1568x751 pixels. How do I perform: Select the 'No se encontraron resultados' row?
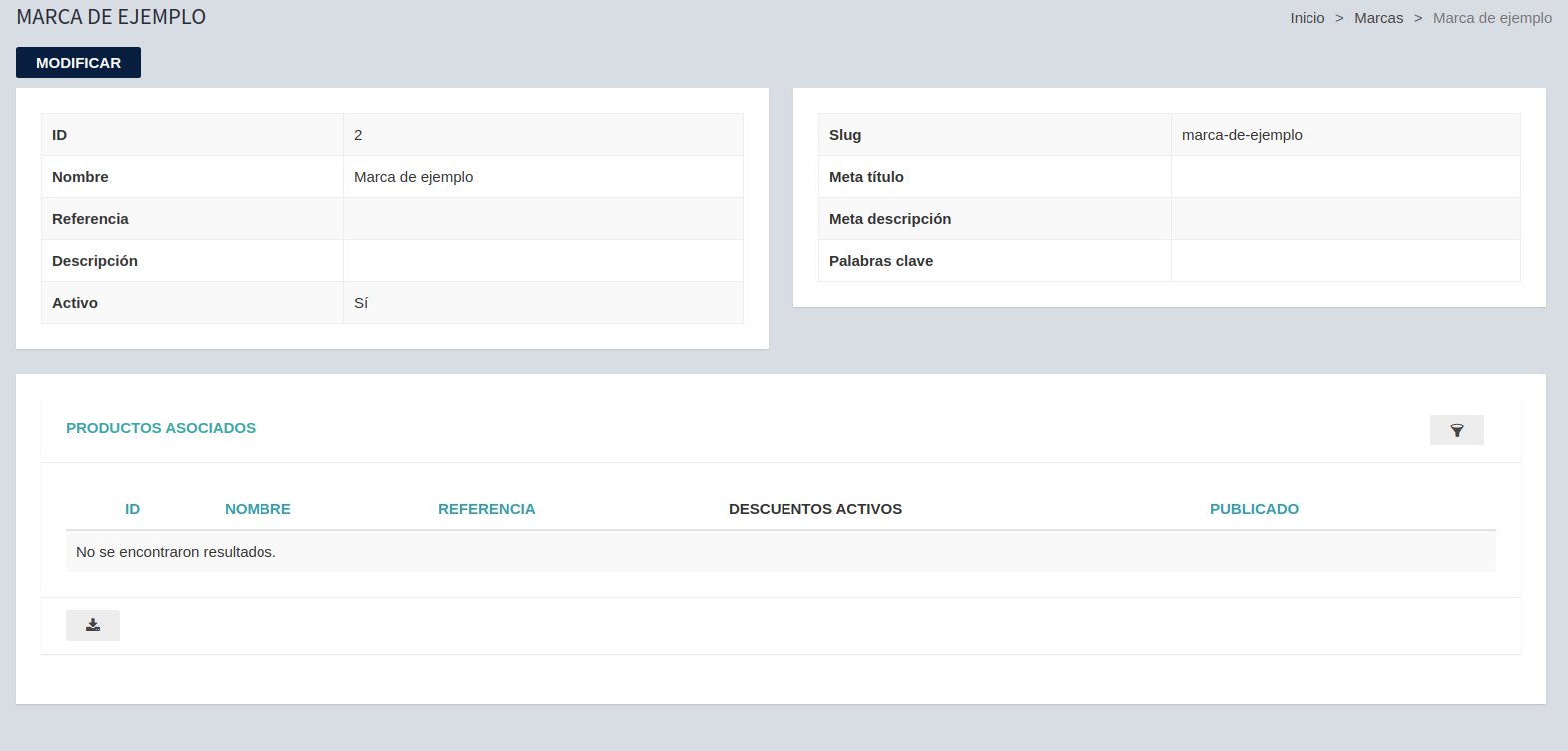pyautogui.click(x=176, y=552)
